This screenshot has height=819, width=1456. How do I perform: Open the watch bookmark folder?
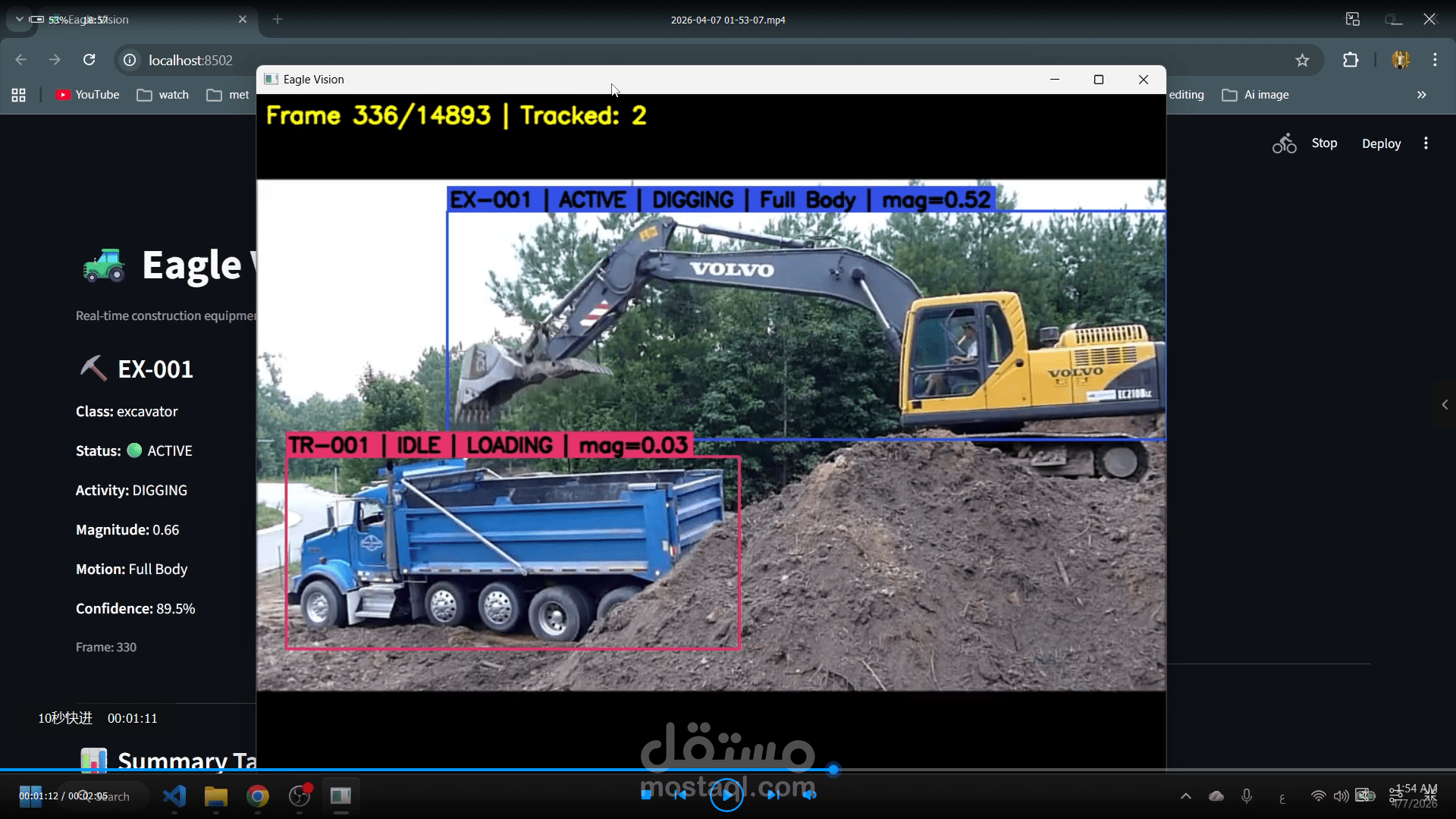point(163,95)
